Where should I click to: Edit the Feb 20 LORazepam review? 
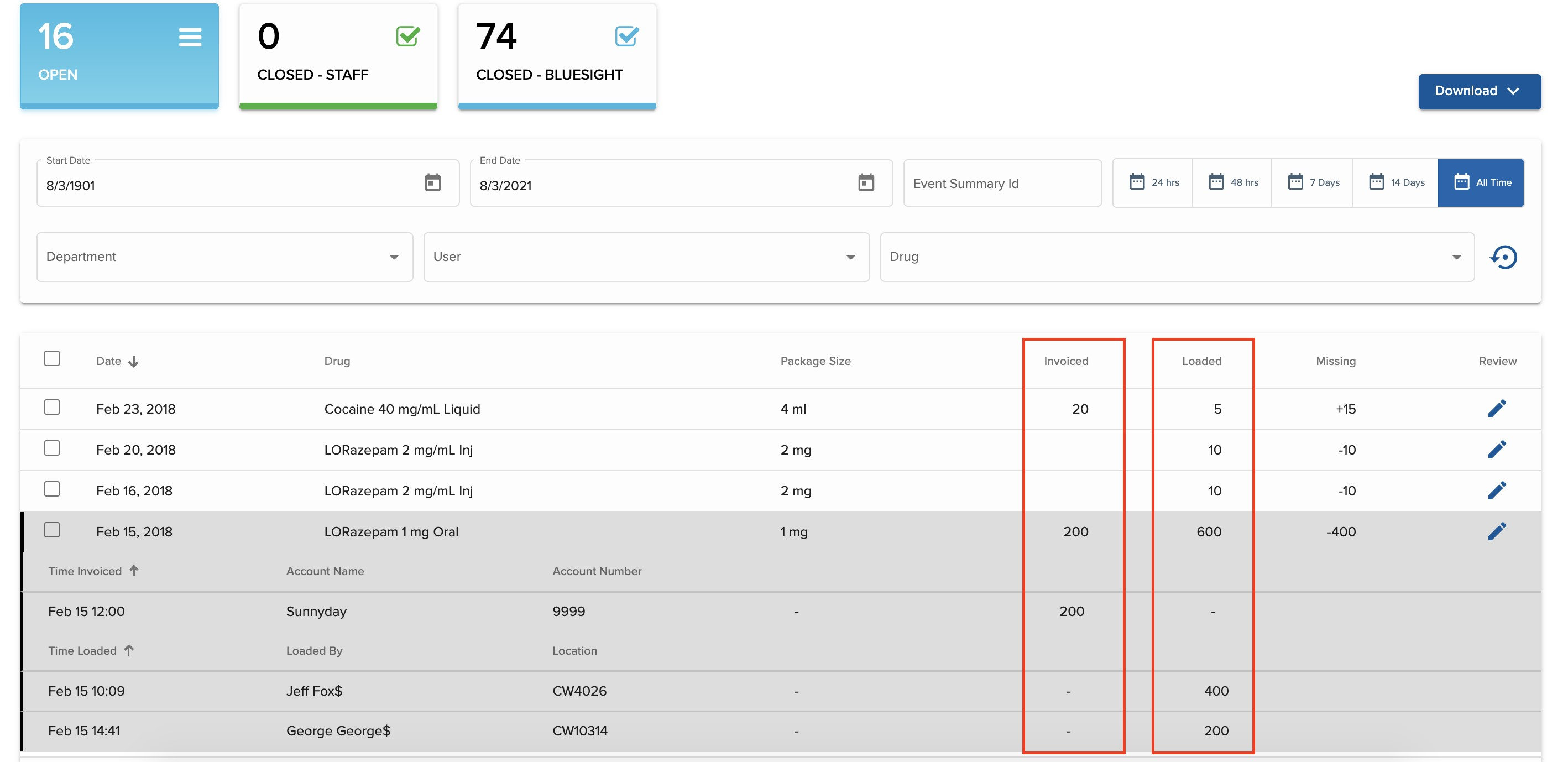pyautogui.click(x=1496, y=449)
